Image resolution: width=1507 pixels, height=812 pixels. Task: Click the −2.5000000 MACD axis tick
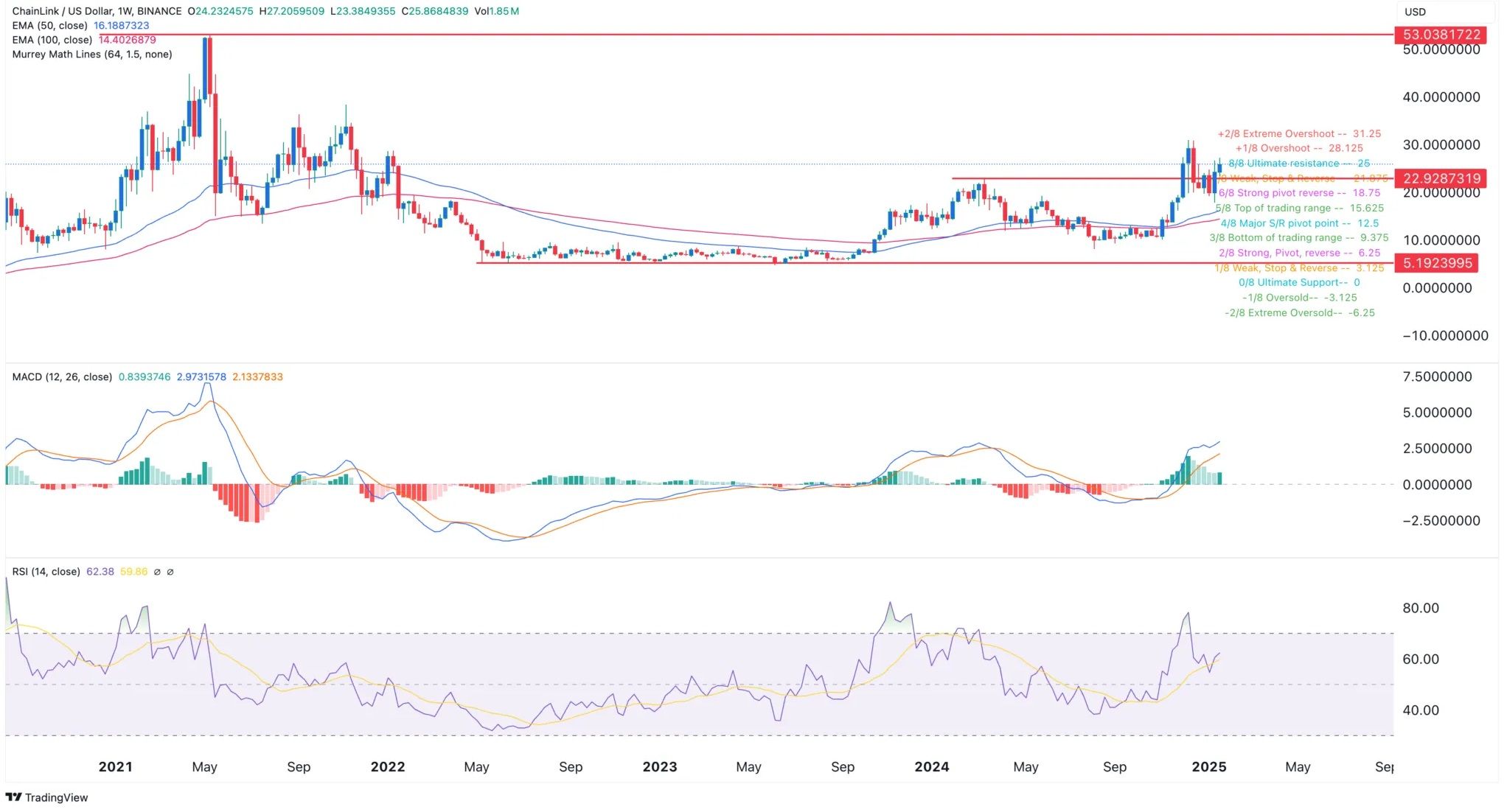[1441, 521]
